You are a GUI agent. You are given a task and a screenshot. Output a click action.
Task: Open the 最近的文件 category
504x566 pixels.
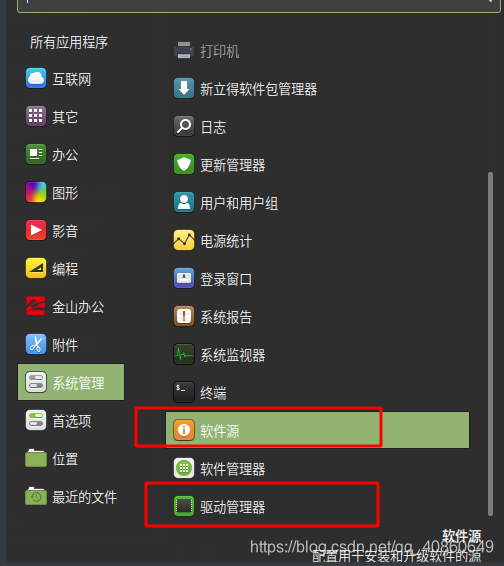[71, 496]
